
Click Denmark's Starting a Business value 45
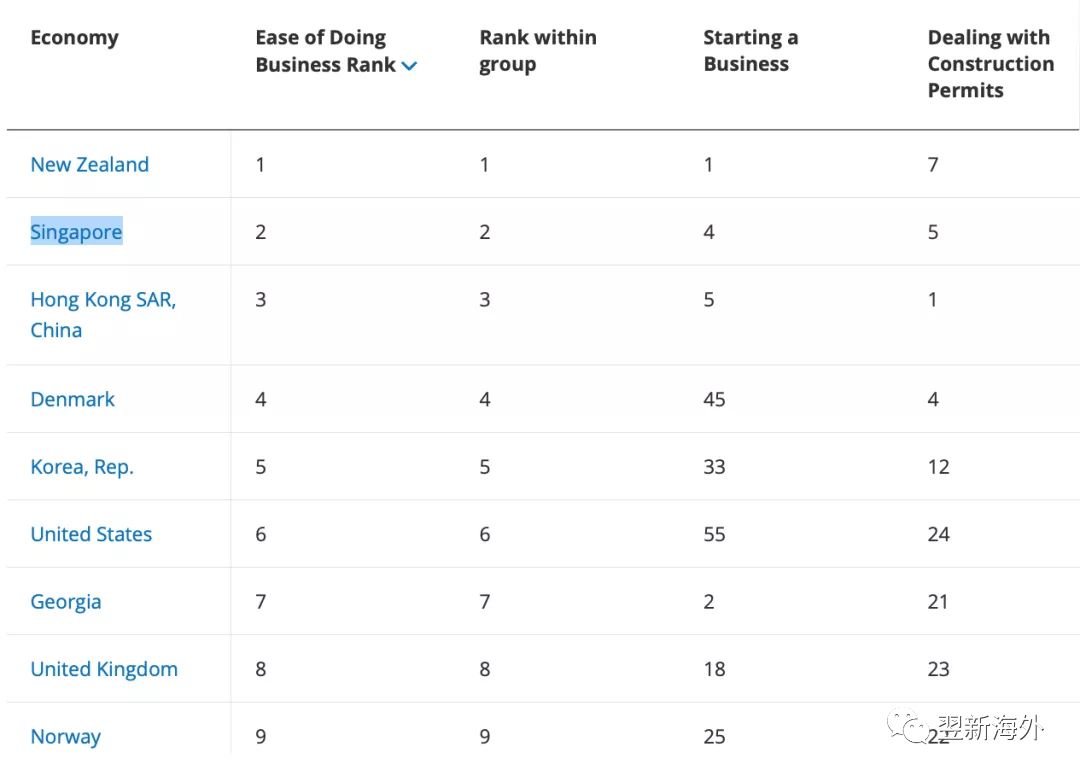tap(714, 399)
